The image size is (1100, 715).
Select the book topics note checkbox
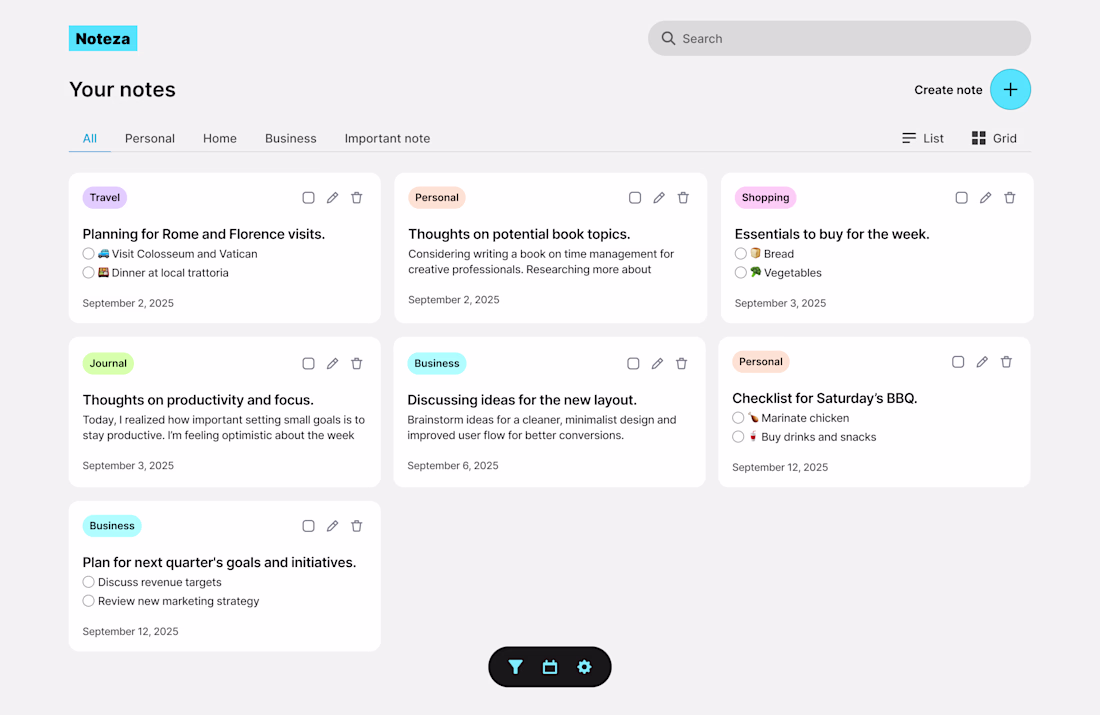[635, 198]
